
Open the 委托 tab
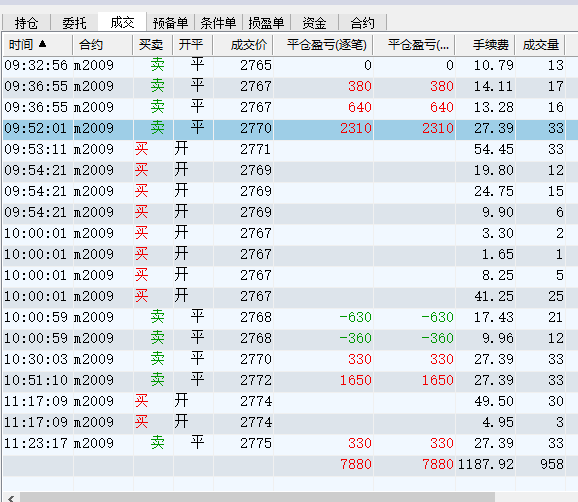click(x=74, y=23)
